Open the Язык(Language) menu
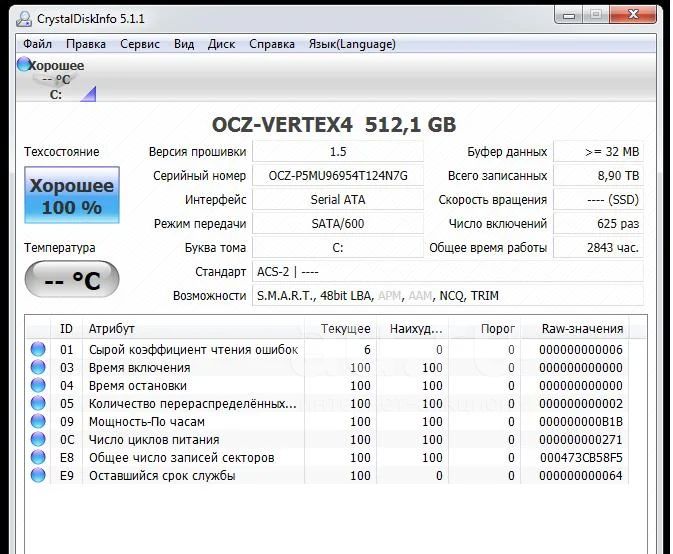 tap(352, 44)
